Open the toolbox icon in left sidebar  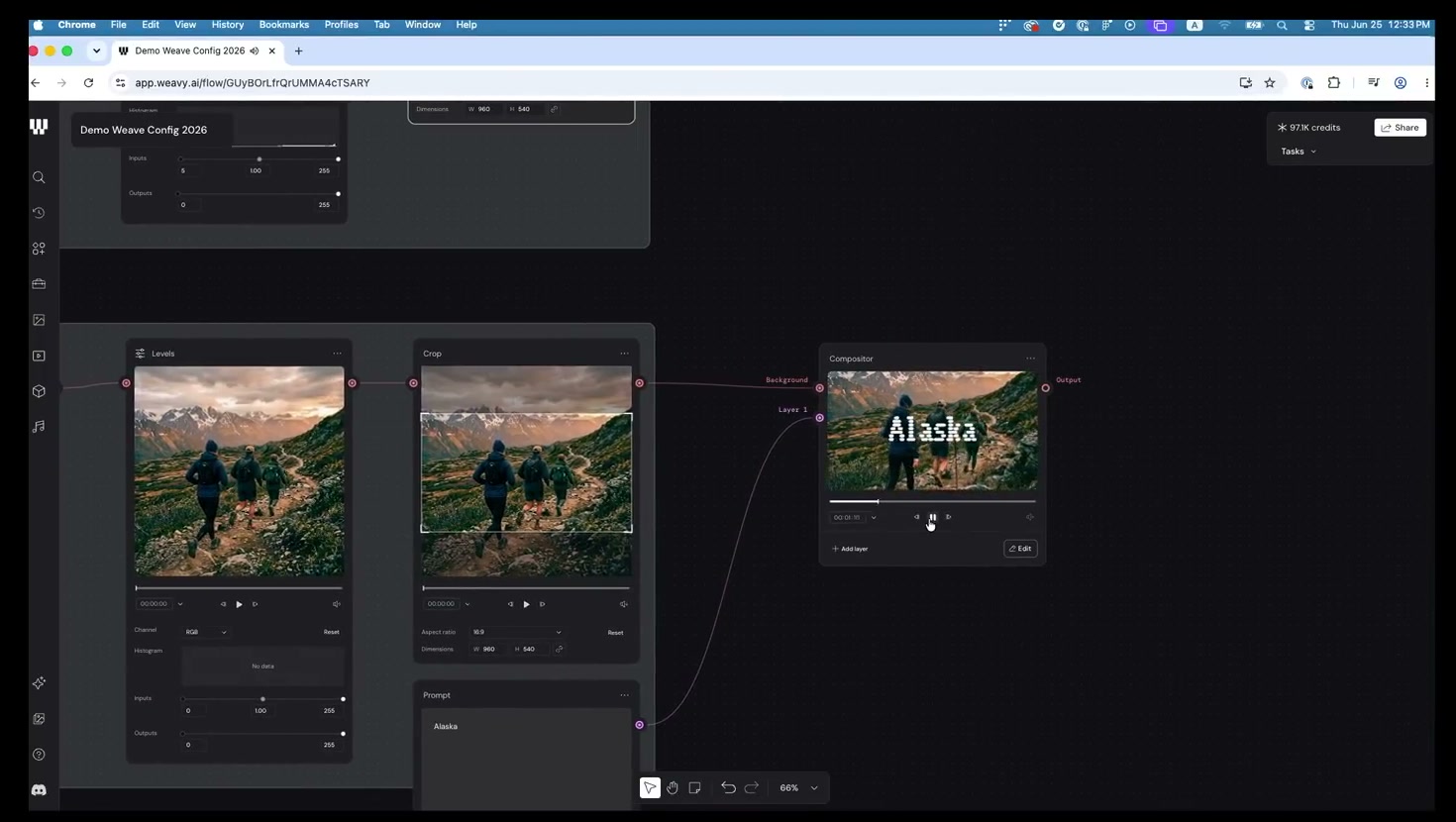39,284
